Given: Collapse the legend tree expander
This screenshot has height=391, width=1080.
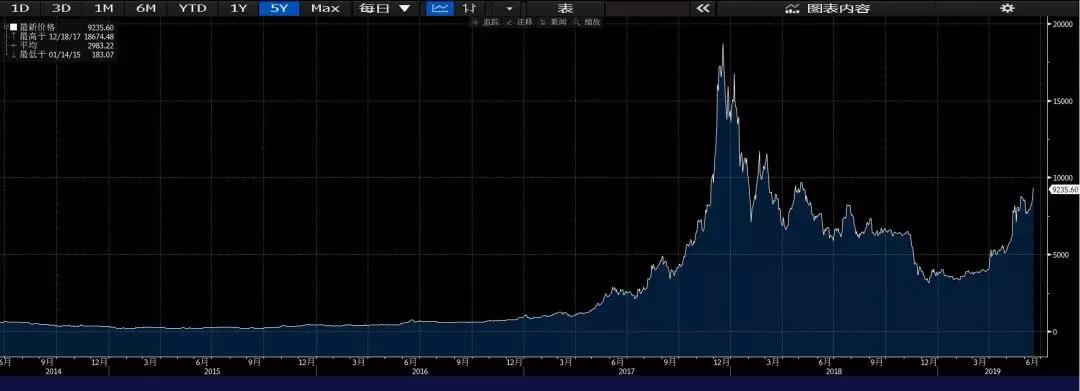Looking at the screenshot, I should pos(5,27).
